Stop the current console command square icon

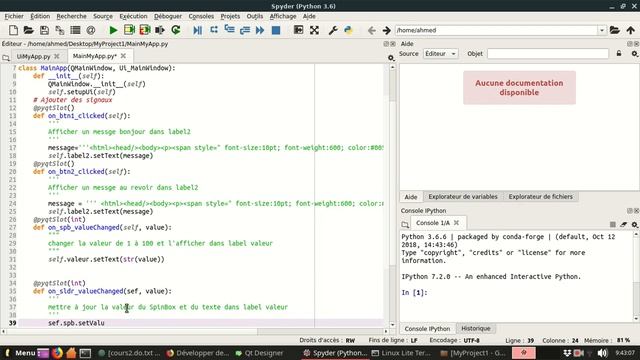[613, 224]
